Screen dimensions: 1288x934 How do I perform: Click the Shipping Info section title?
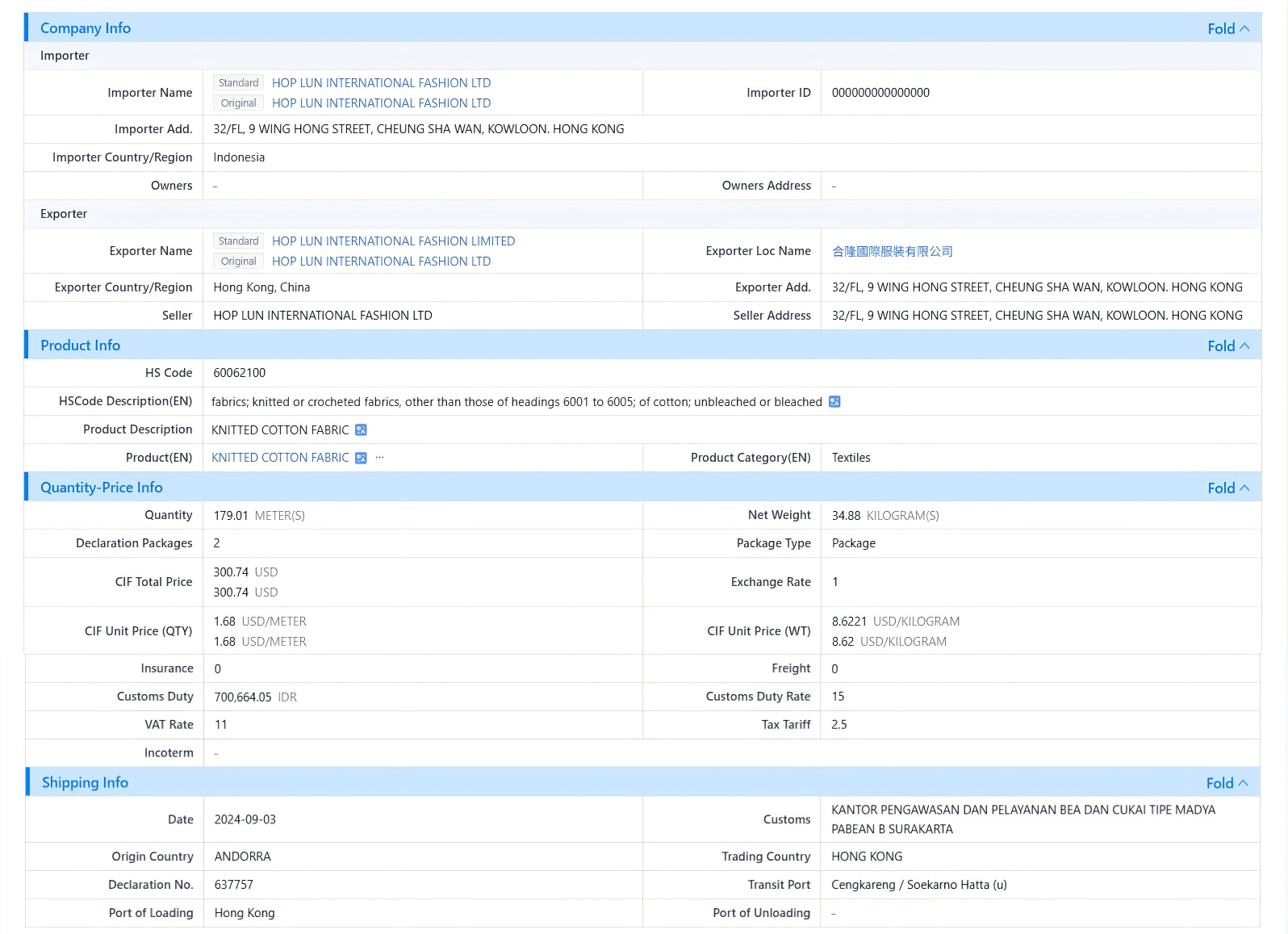pos(85,783)
